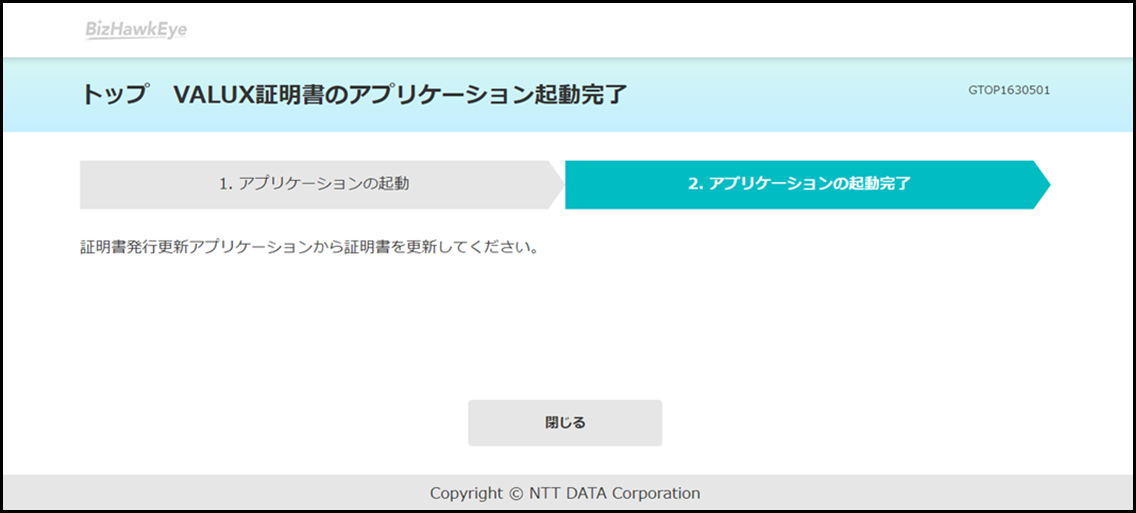
Task: Select step 1 アプリケーションの起動
Action: tap(322, 185)
